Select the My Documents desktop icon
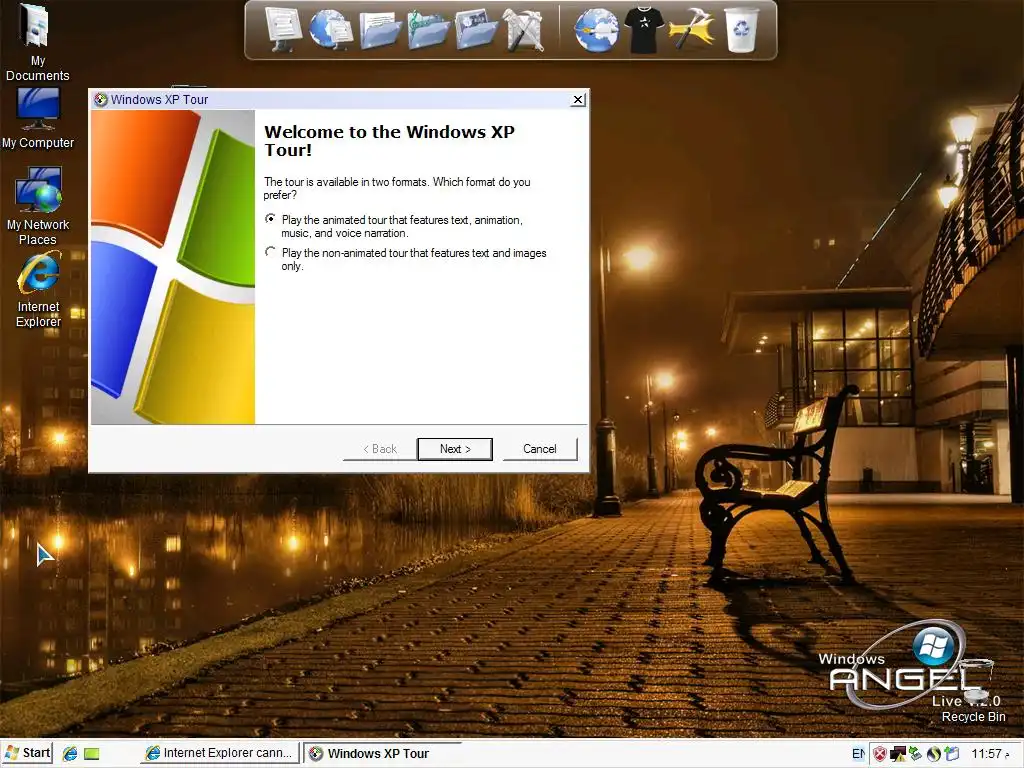 click(37, 43)
